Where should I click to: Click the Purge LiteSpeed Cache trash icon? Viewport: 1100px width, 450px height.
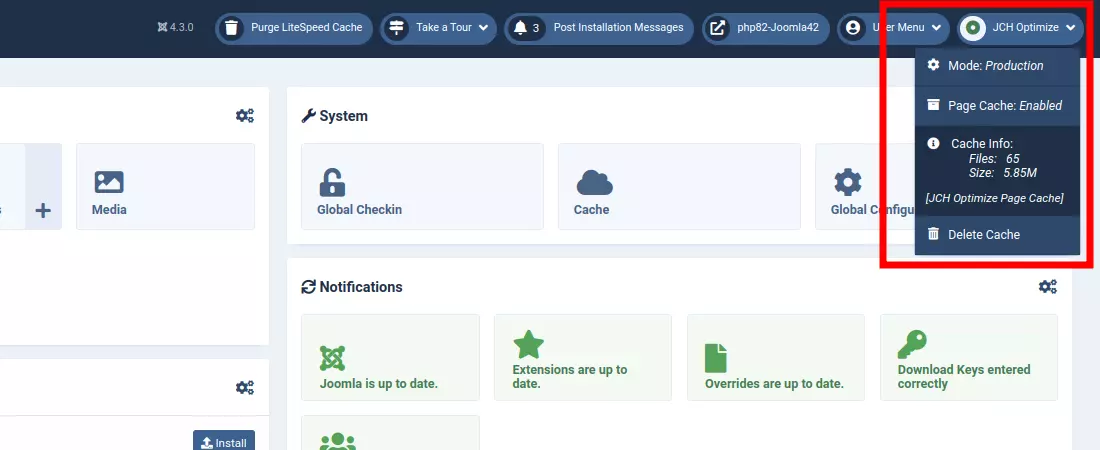point(230,28)
